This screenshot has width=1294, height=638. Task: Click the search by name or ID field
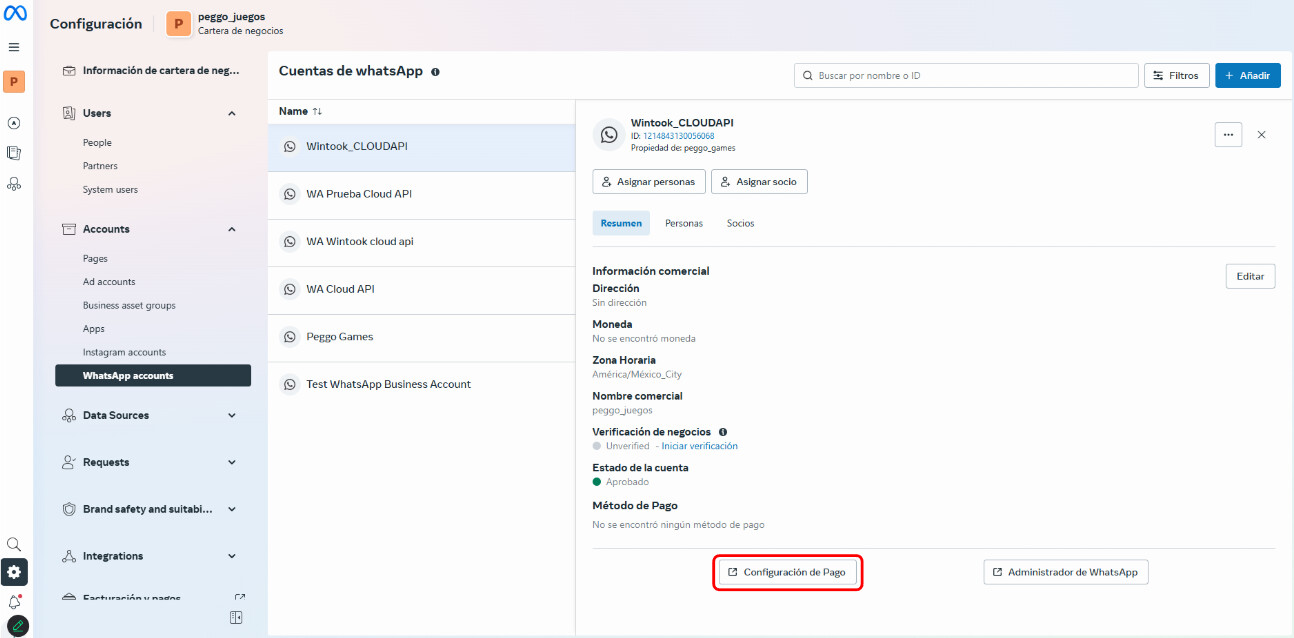tap(966, 76)
